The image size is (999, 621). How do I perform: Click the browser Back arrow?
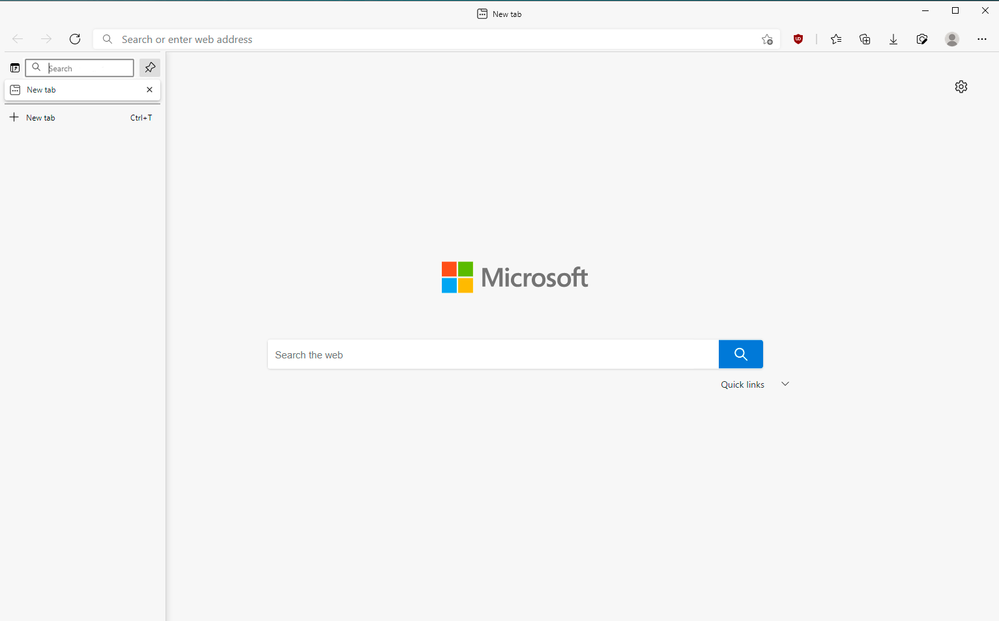18,39
